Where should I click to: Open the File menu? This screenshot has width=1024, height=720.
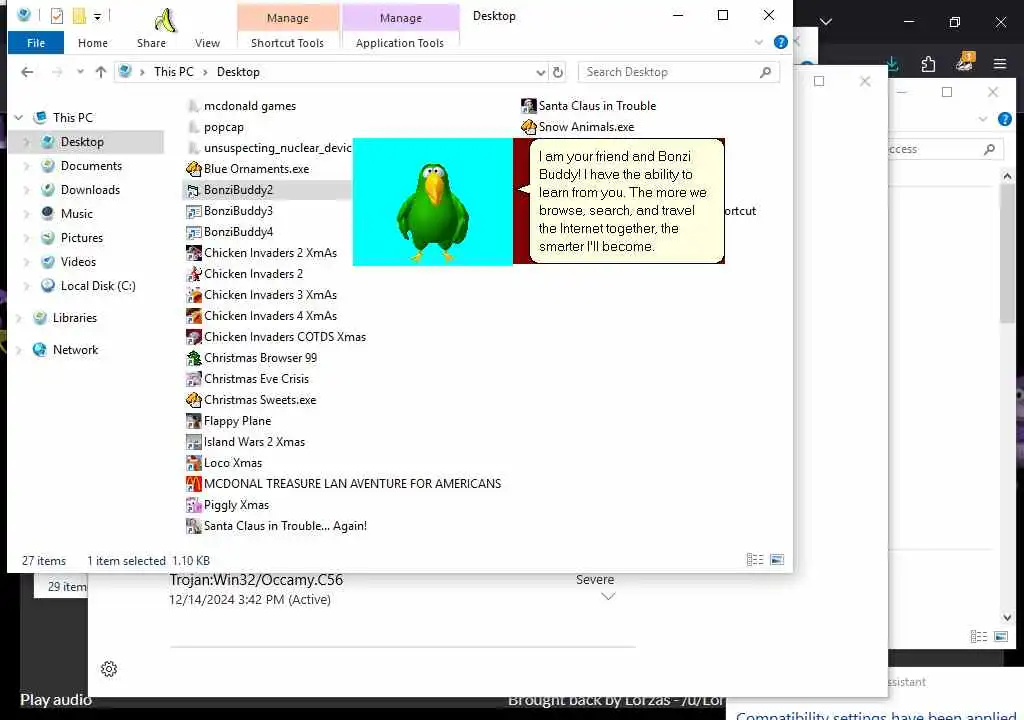(36, 43)
